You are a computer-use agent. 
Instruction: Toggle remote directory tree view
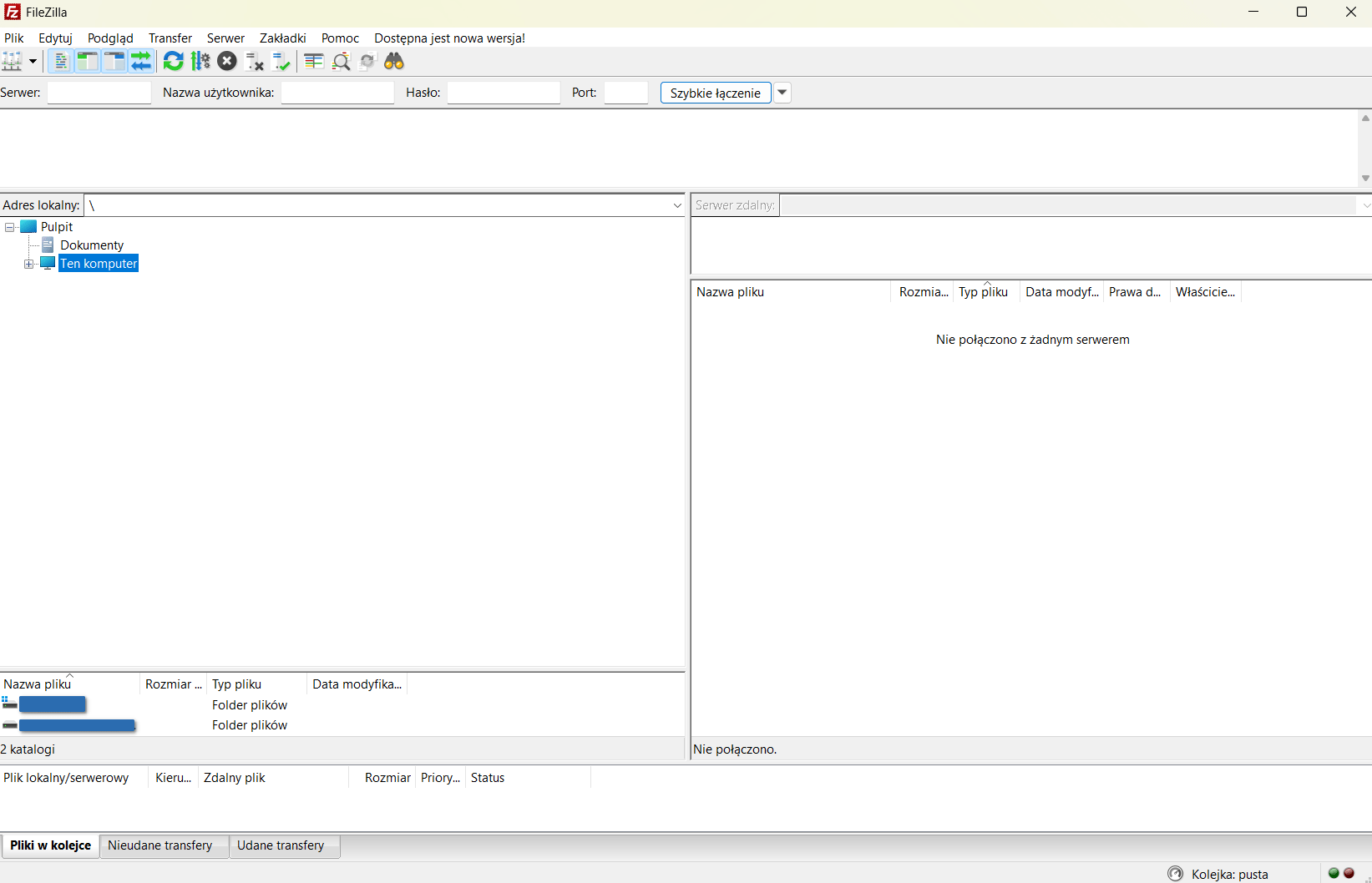114,61
